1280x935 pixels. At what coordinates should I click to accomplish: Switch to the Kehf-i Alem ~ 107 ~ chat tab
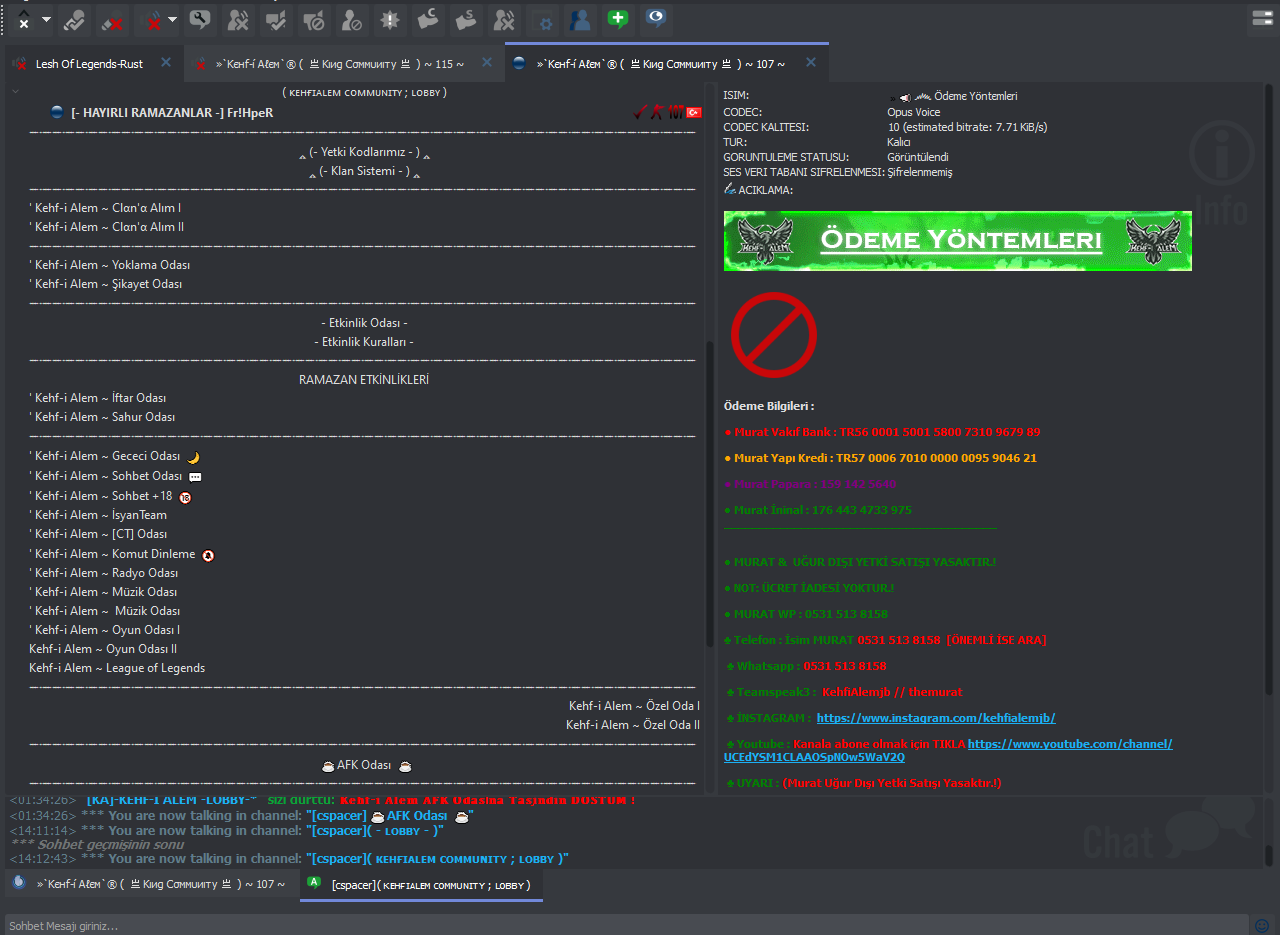[150, 884]
